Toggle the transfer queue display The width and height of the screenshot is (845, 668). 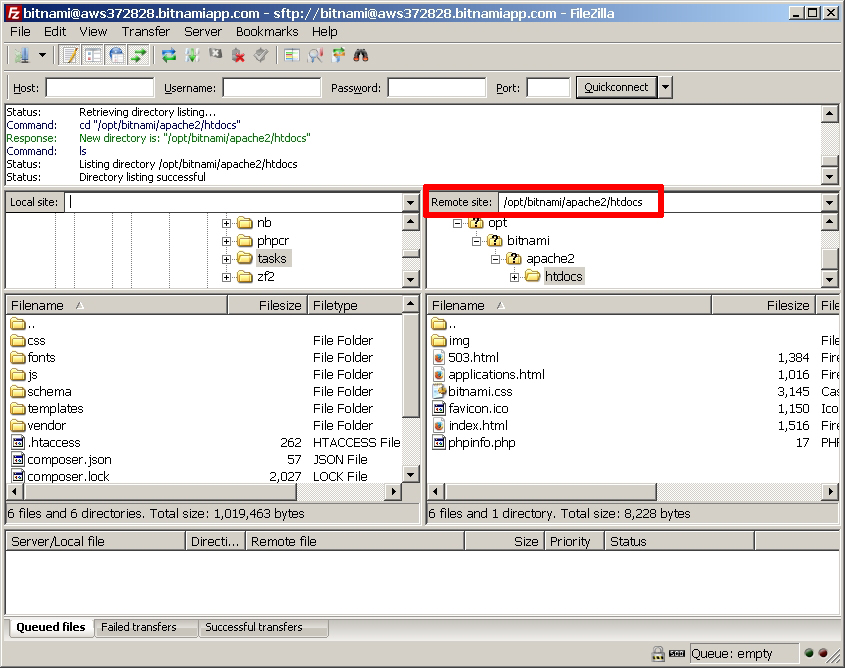point(138,55)
